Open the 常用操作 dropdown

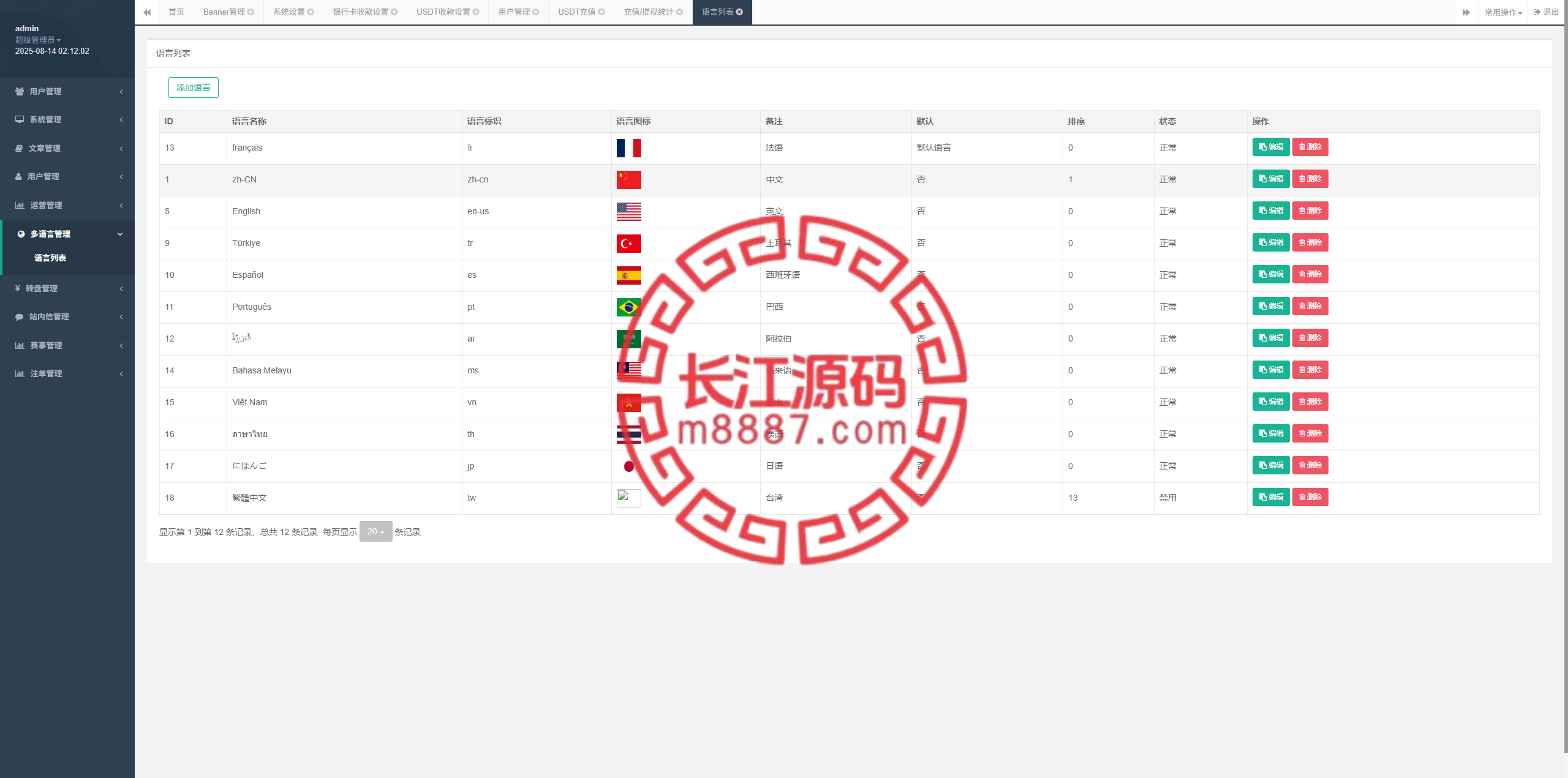pyautogui.click(x=1503, y=12)
